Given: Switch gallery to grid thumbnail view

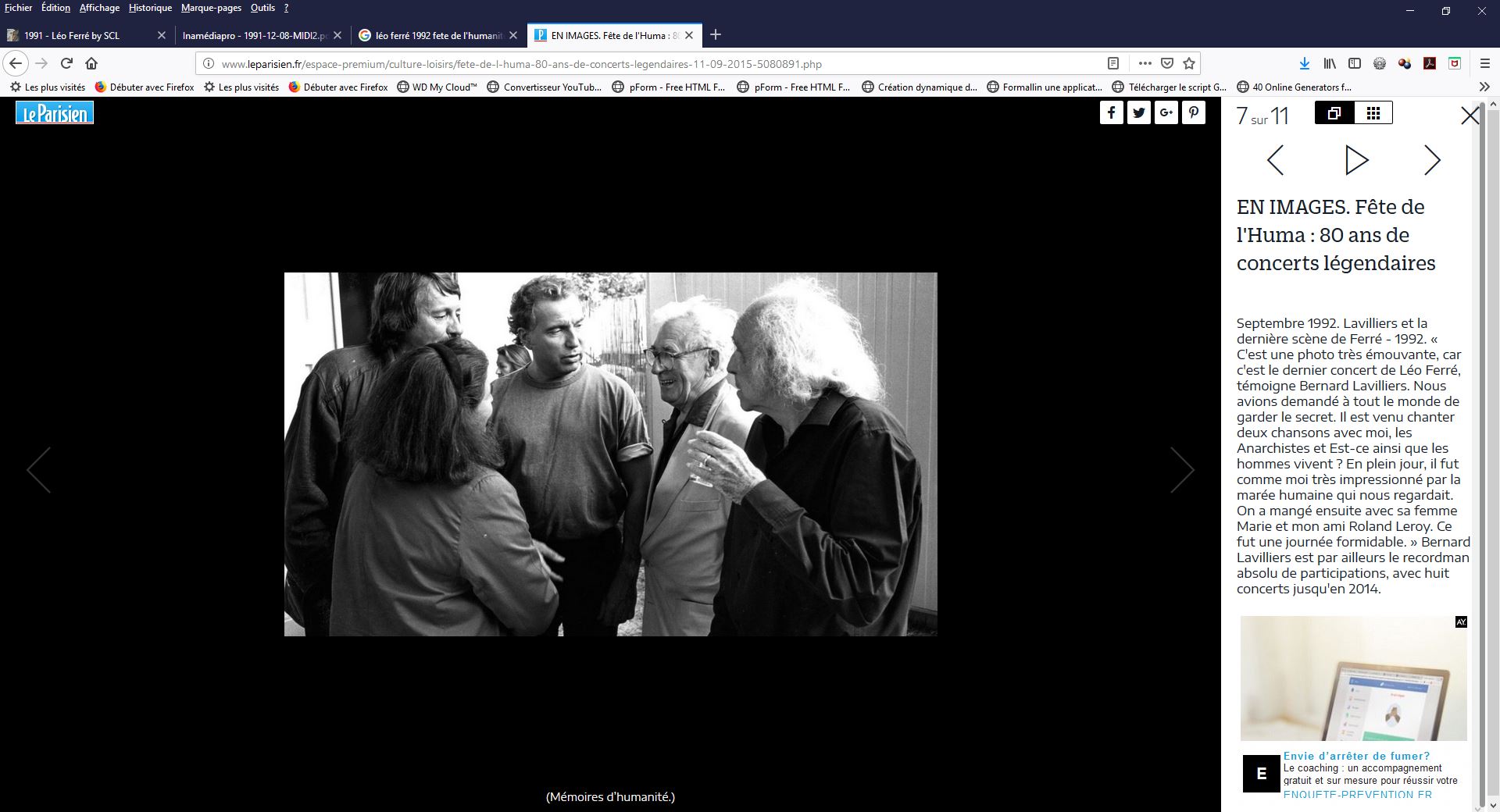Looking at the screenshot, I should point(1373,113).
